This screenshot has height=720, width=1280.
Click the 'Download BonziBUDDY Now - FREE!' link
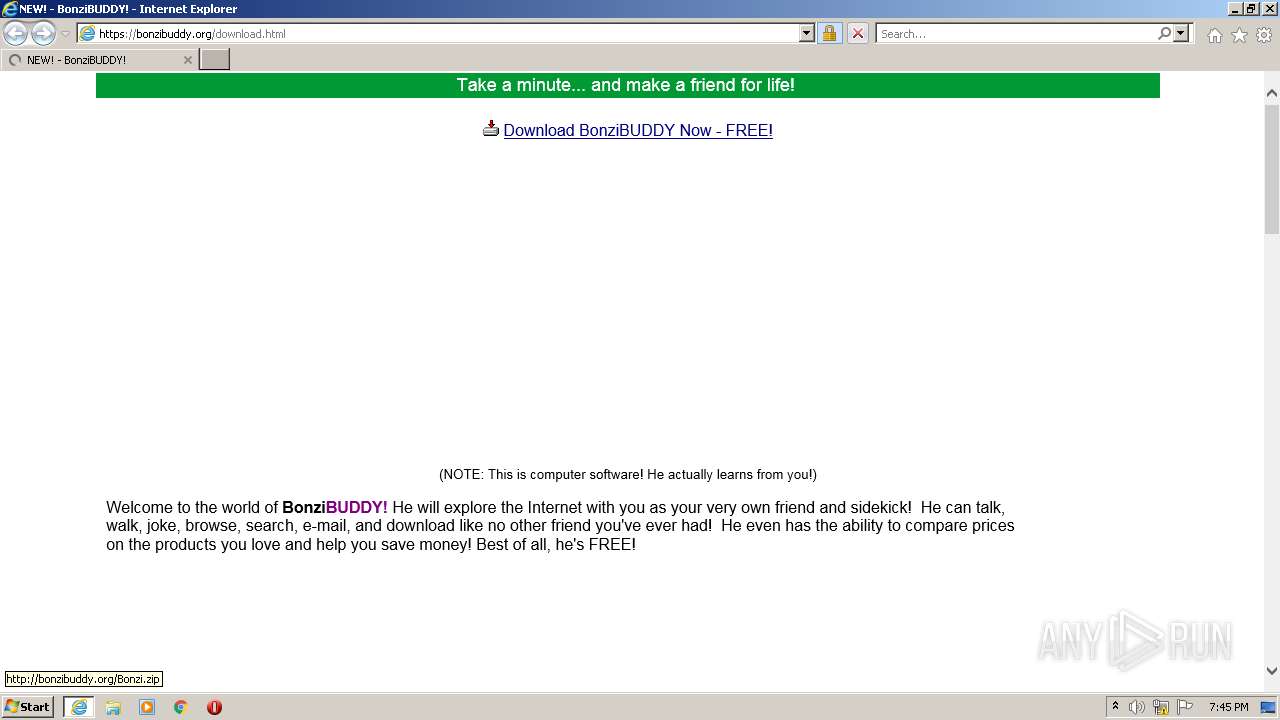(638, 130)
